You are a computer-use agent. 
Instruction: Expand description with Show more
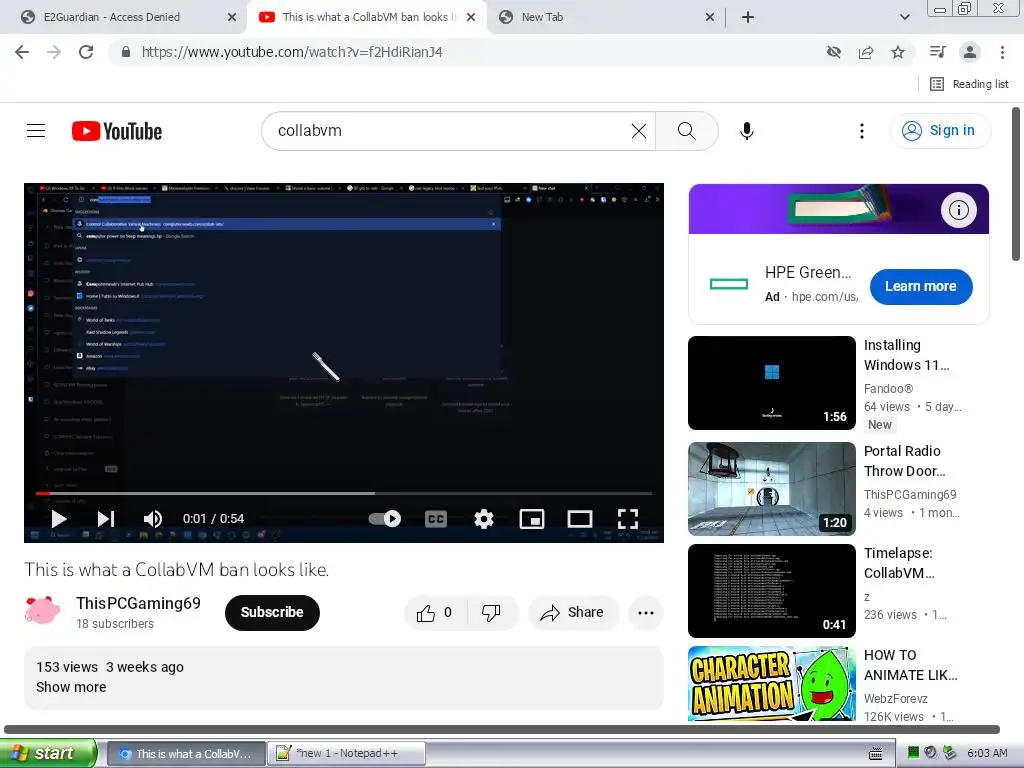click(x=71, y=687)
